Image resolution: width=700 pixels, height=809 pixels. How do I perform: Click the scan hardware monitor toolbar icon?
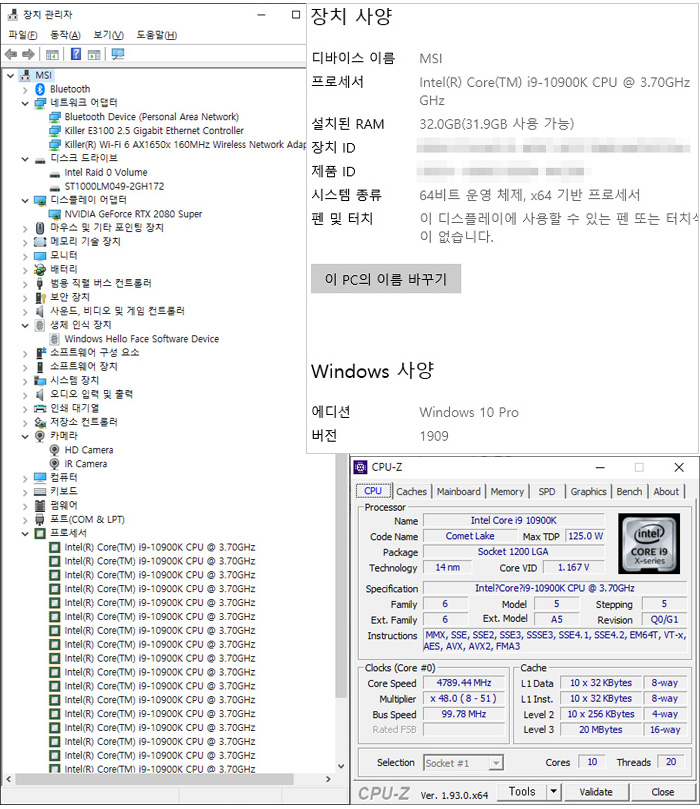point(118,54)
